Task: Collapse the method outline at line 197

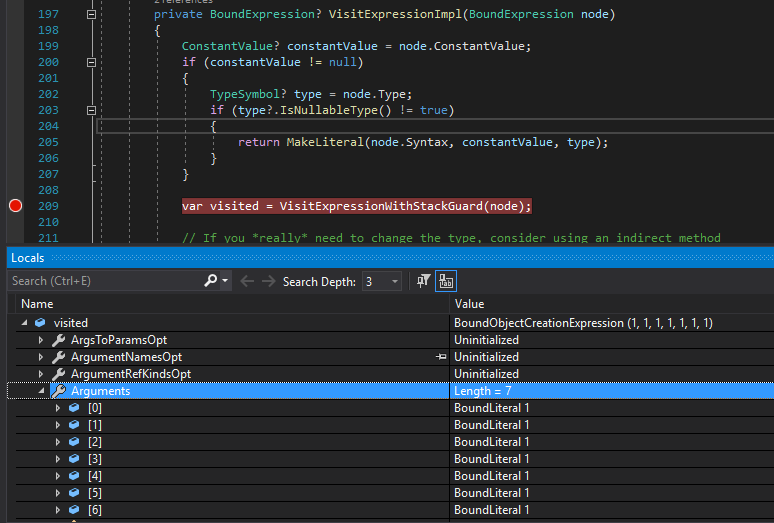Action: coord(91,14)
